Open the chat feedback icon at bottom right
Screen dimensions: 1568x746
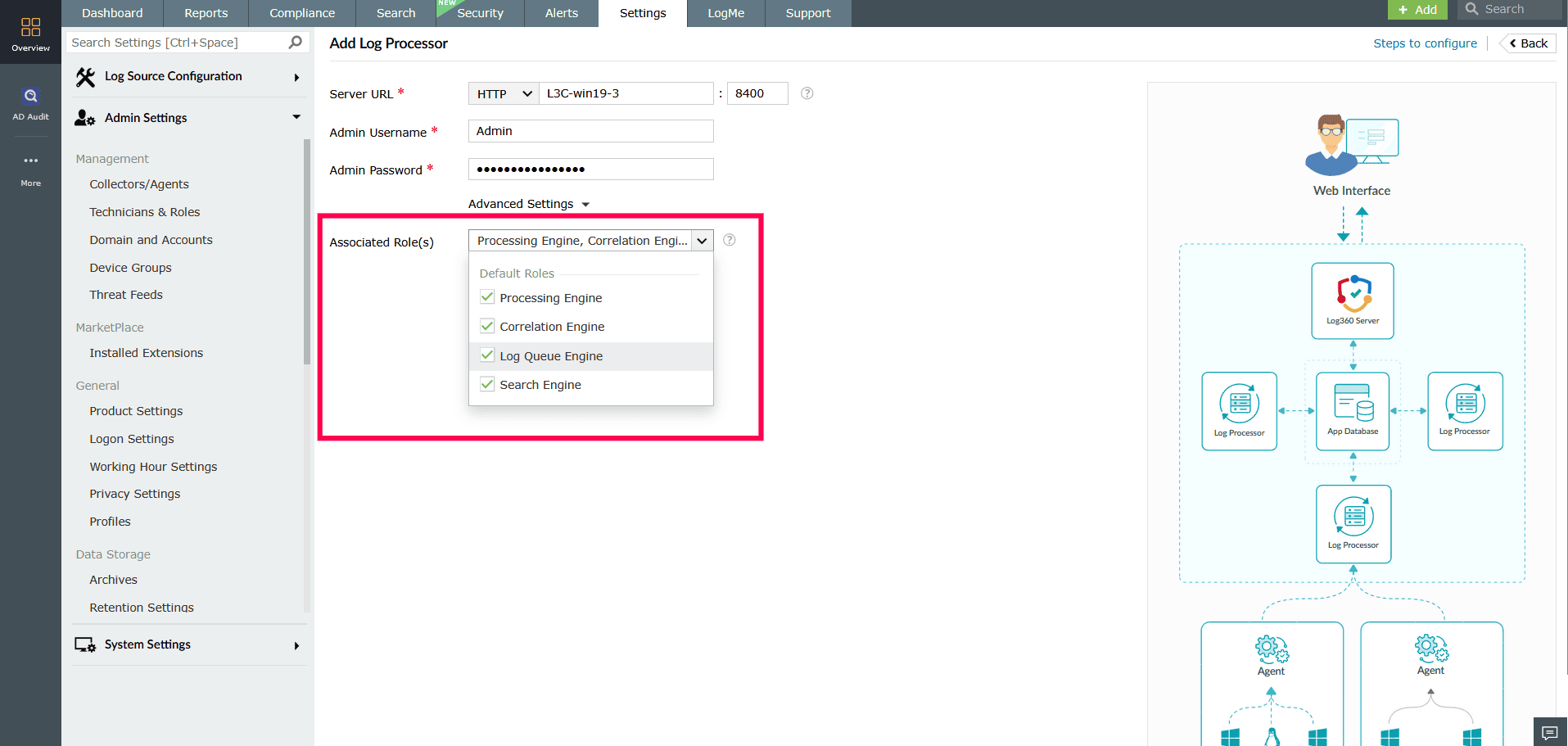click(1550, 733)
